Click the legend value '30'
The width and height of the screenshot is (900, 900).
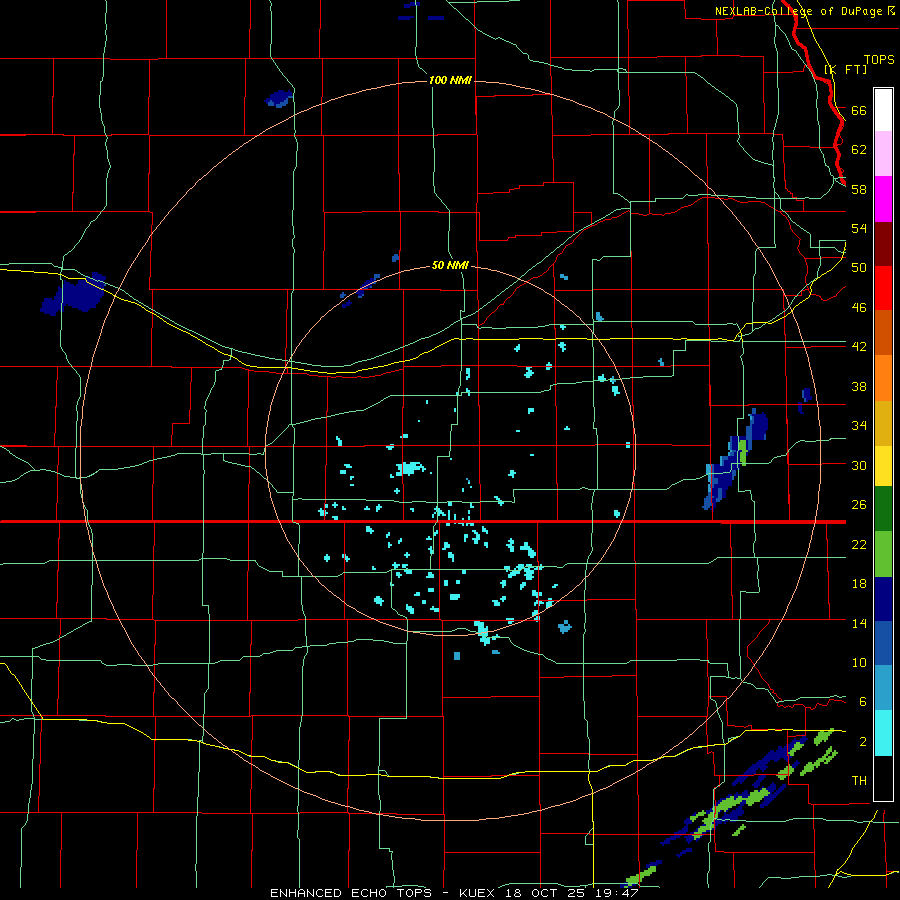pyautogui.click(x=859, y=465)
